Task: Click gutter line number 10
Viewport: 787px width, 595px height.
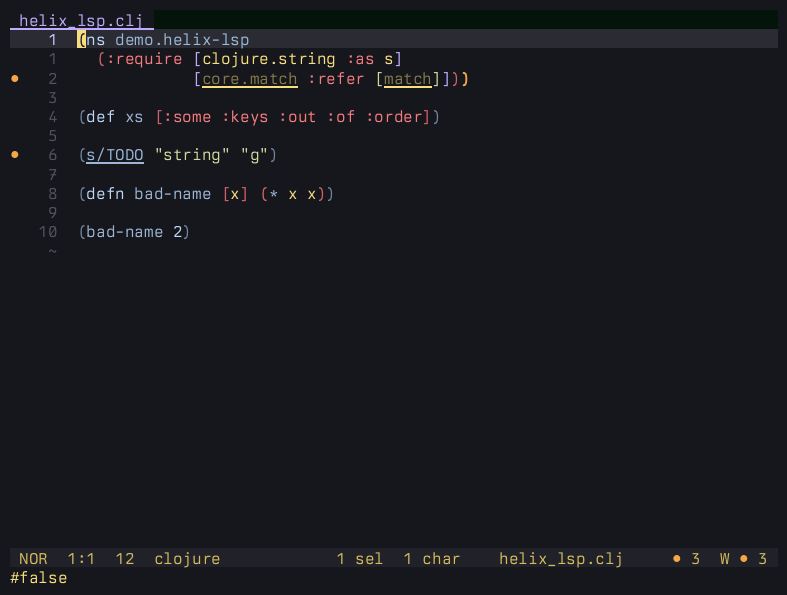Action: click(x=48, y=232)
